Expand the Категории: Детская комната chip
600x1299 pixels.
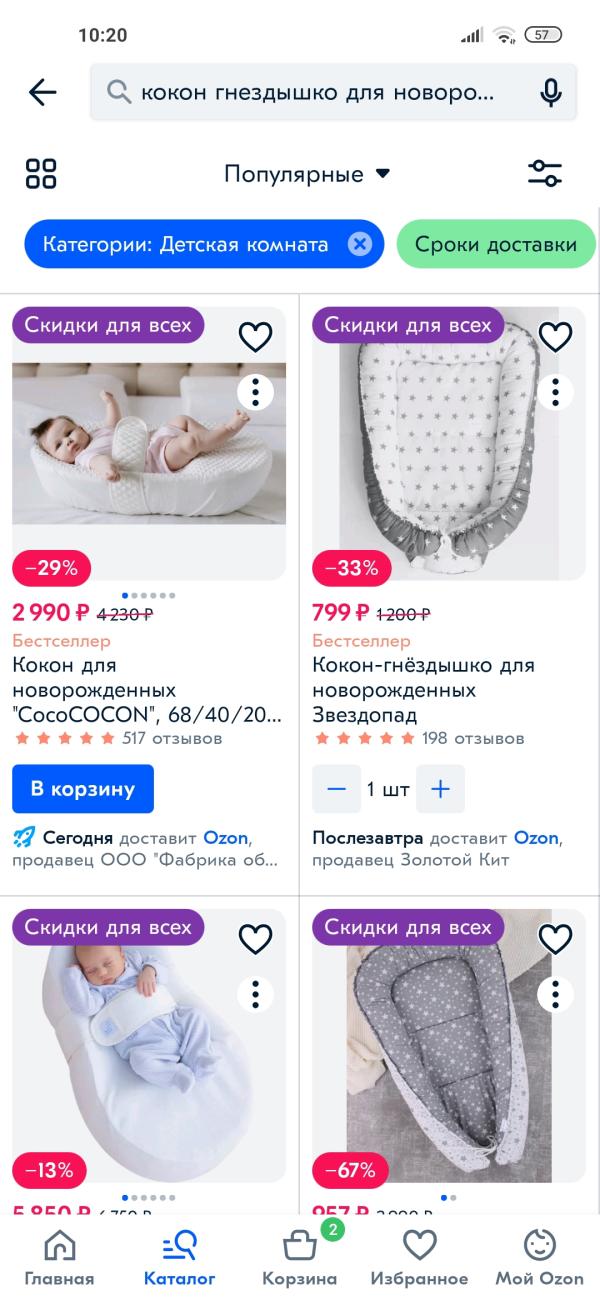point(185,244)
